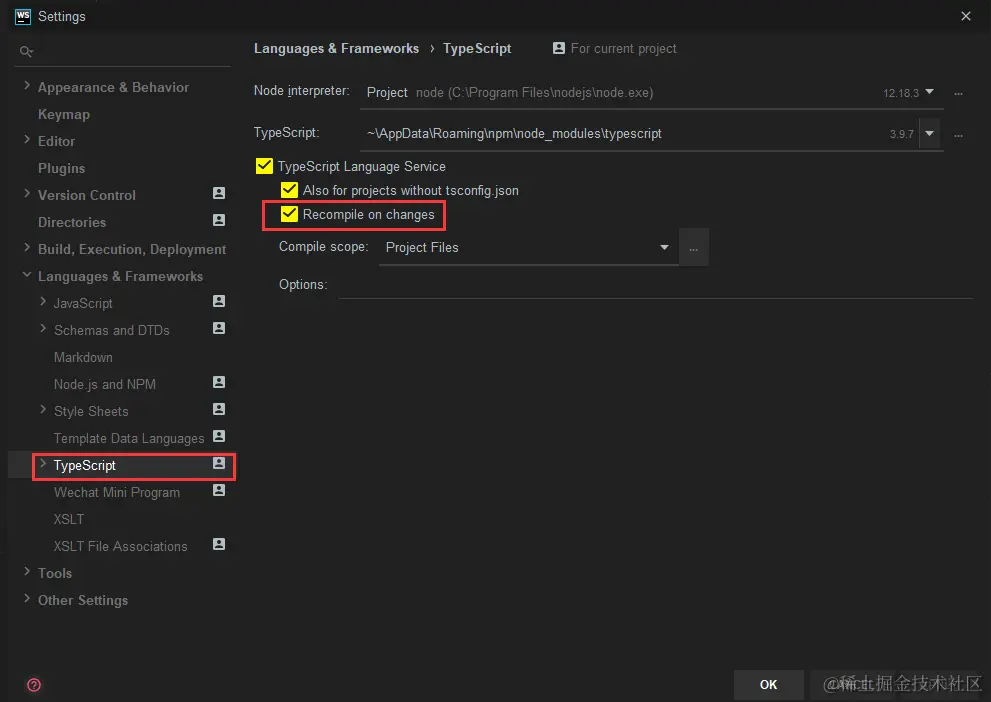
Task: Click the settings search magnifier icon
Action: click(26, 52)
